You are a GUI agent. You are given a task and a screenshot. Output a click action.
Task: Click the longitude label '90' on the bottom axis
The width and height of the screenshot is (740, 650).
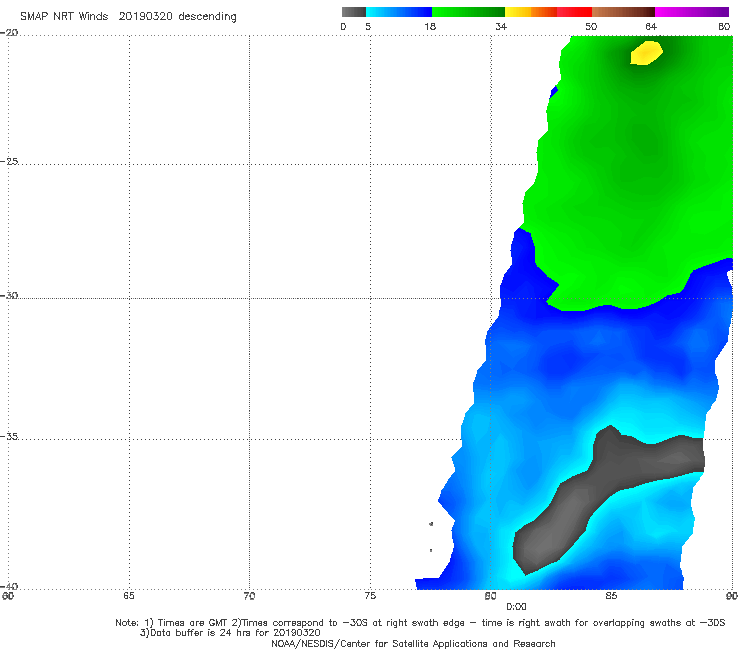tap(732, 596)
